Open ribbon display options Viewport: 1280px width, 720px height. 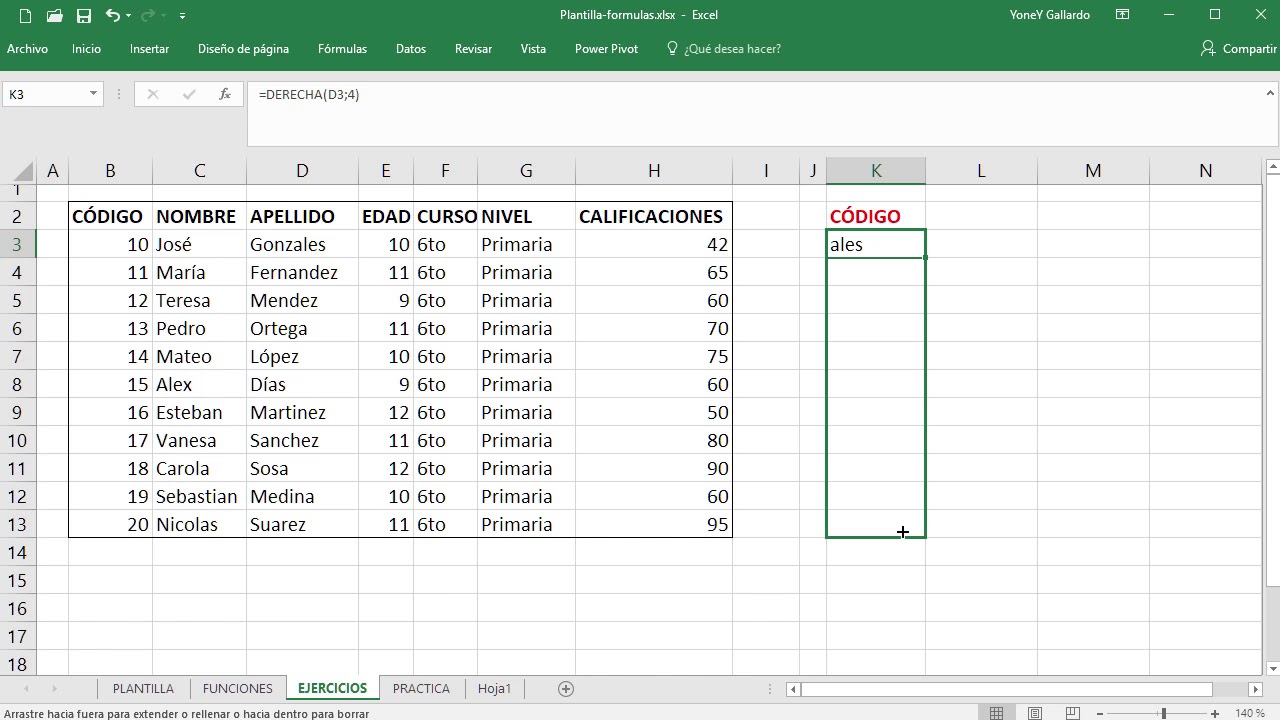point(1123,15)
